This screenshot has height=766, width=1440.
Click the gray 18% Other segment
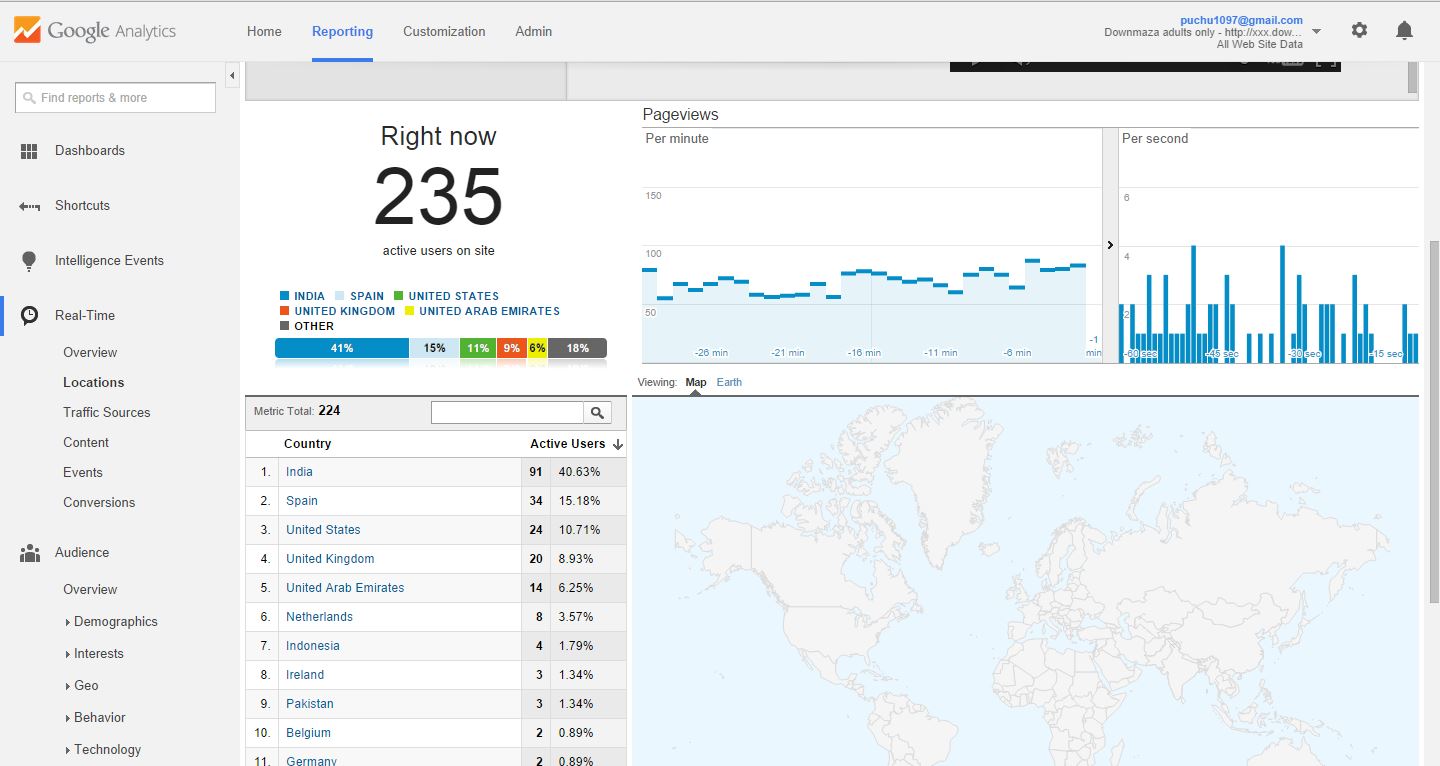(x=577, y=348)
